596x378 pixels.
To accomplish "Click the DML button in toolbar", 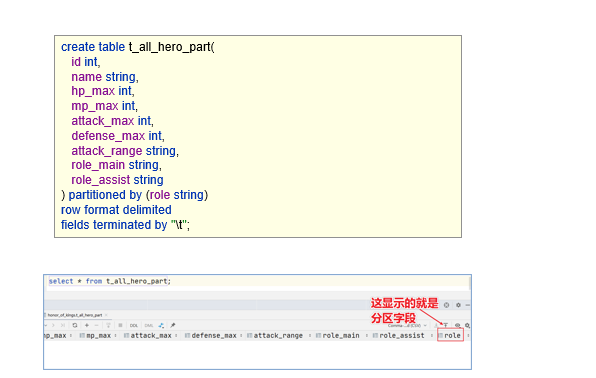I will coord(149,326).
